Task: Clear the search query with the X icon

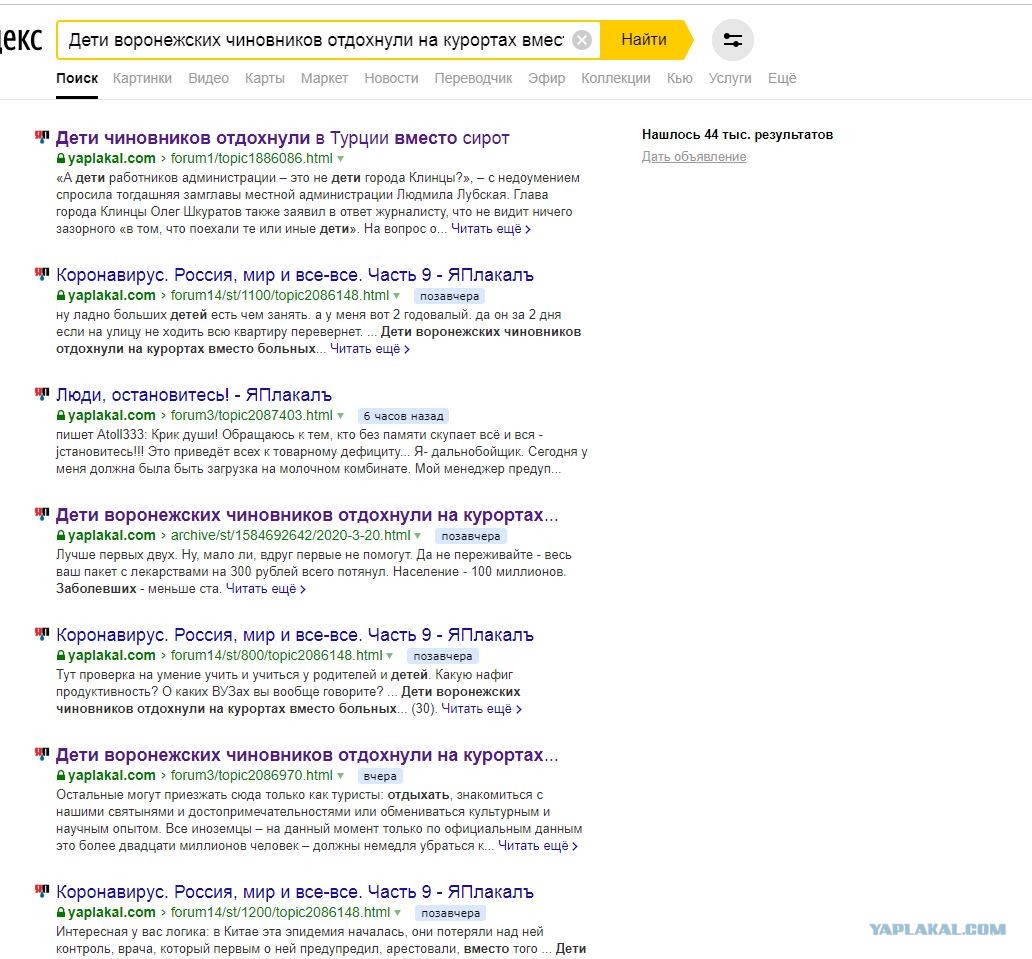Action: point(582,40)
